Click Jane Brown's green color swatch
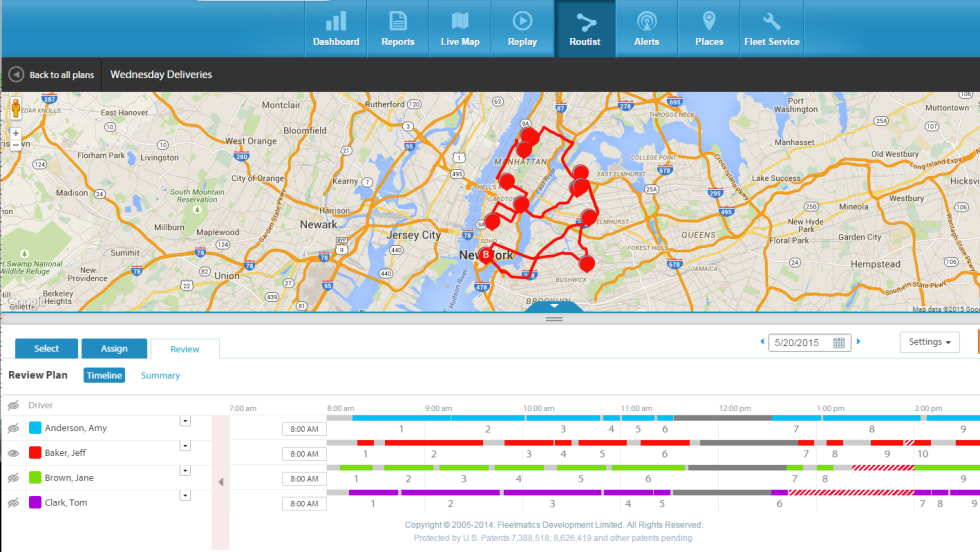Image resolution: width=980 pixels, height=552 pixels. [x=35, y=478]
